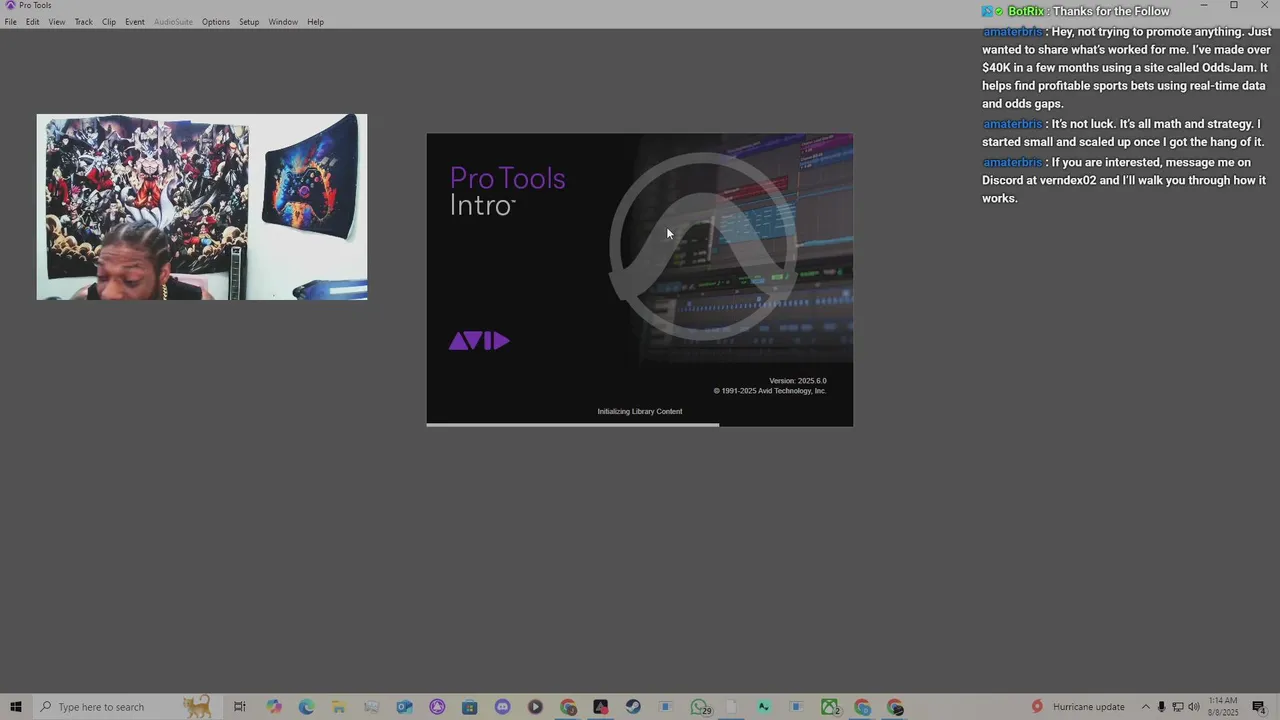Click the Version 2025.6.0 text
The height and width of the screenshot is (720, 1280).
tap(798, 381)
